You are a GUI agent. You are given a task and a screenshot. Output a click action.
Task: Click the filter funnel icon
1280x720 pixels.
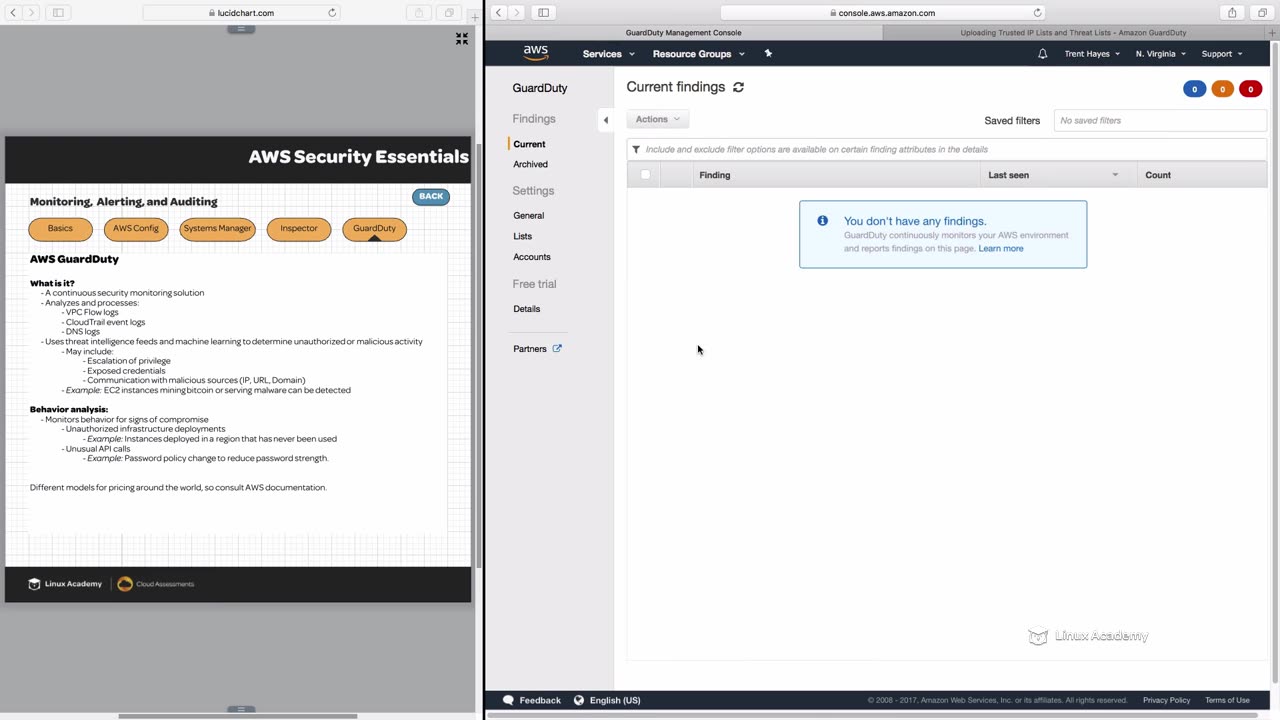pyautogui.click(x=636, y=149)
